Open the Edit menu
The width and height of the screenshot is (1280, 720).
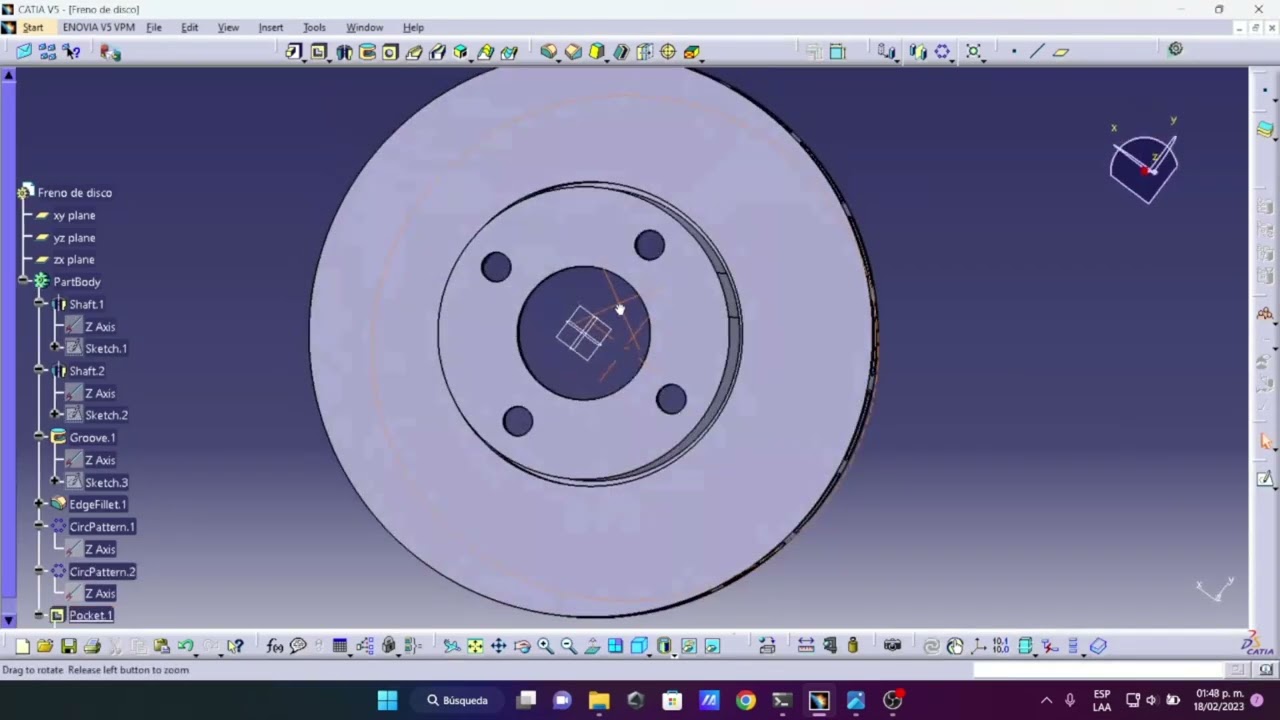point(190,27)
